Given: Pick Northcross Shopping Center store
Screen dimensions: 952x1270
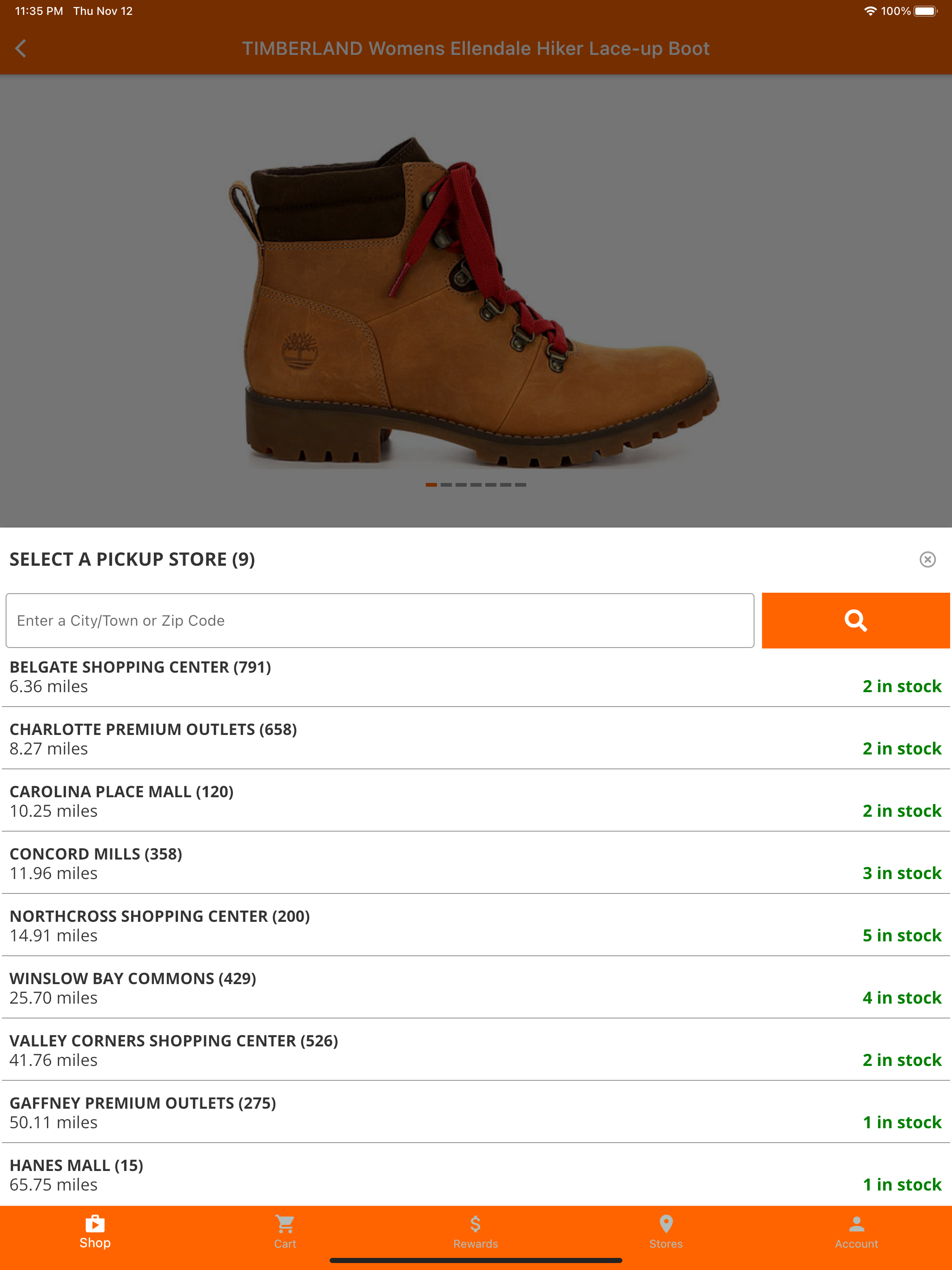Looking at the screenshot, I should (x=476, y=926).
